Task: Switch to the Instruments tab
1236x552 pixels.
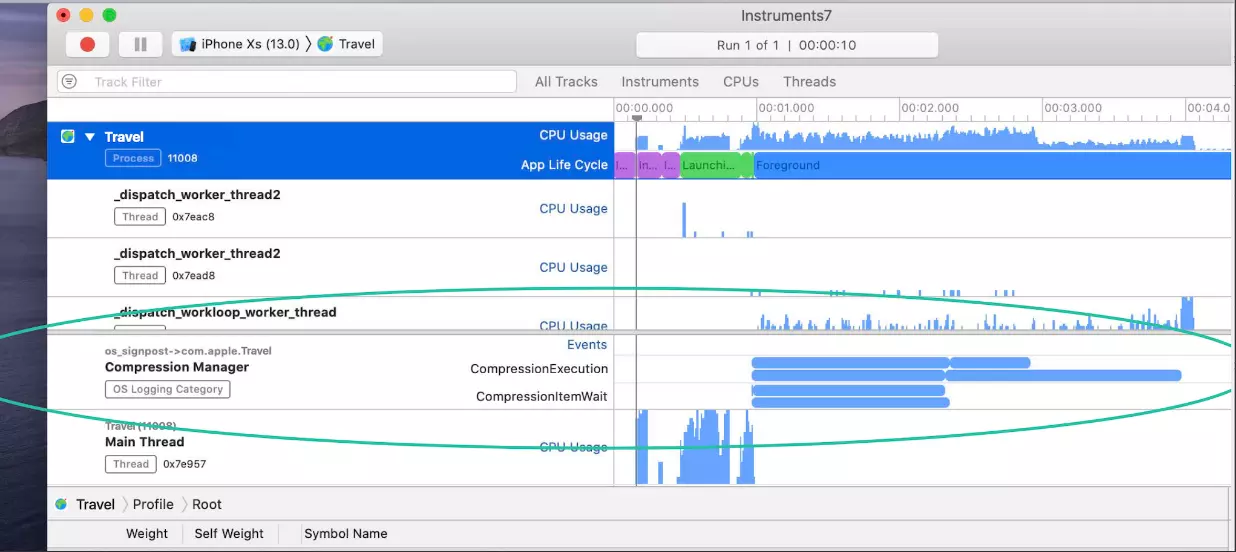Action: point(660,82)
